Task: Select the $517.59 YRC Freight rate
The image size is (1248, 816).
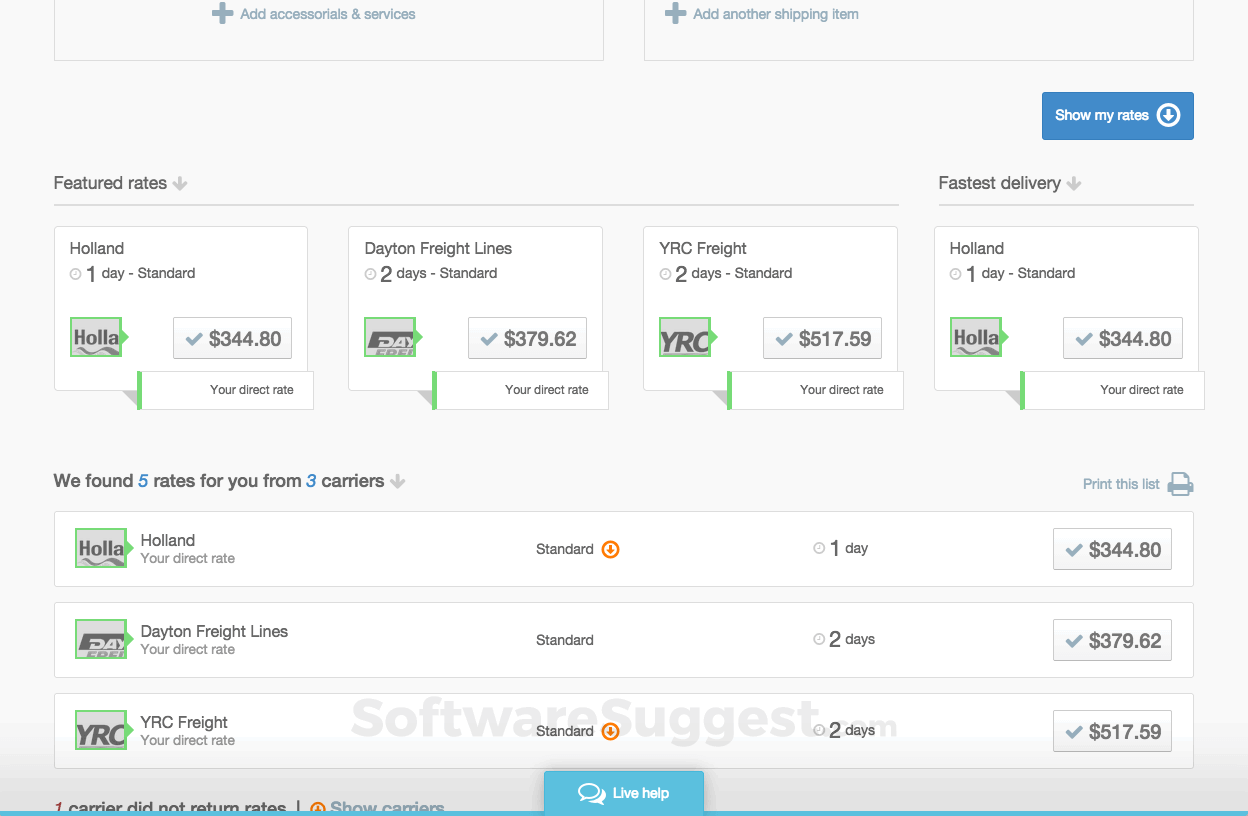Action: (1112, 730)
